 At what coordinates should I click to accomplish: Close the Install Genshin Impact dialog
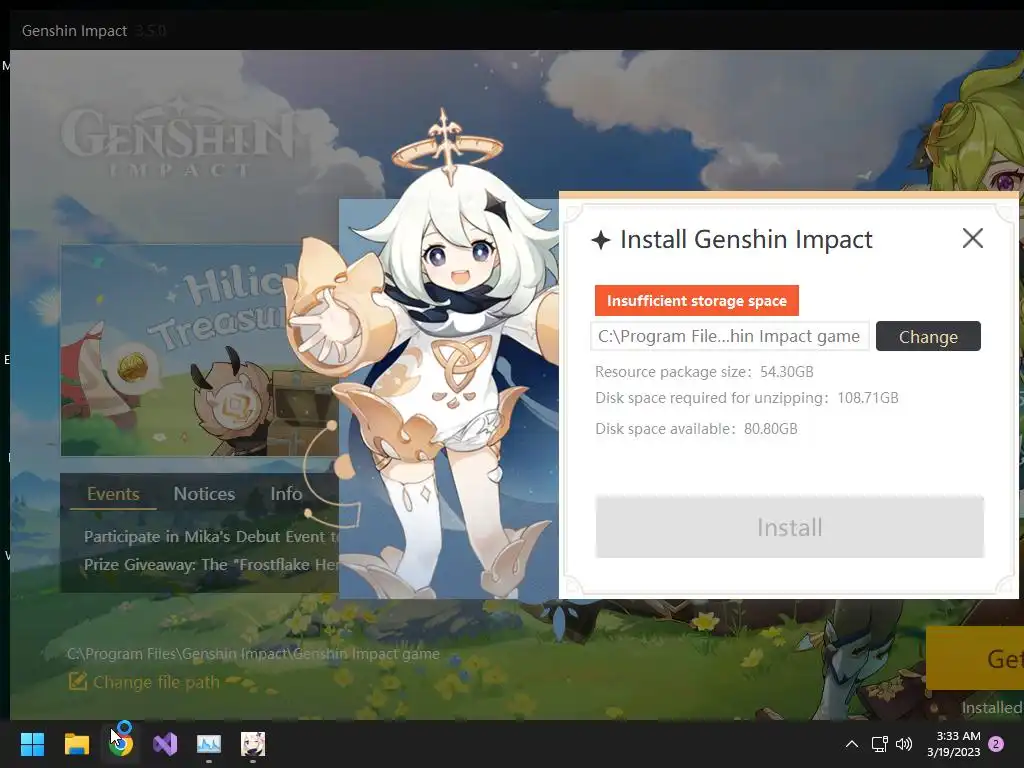(x=972, y=238)
